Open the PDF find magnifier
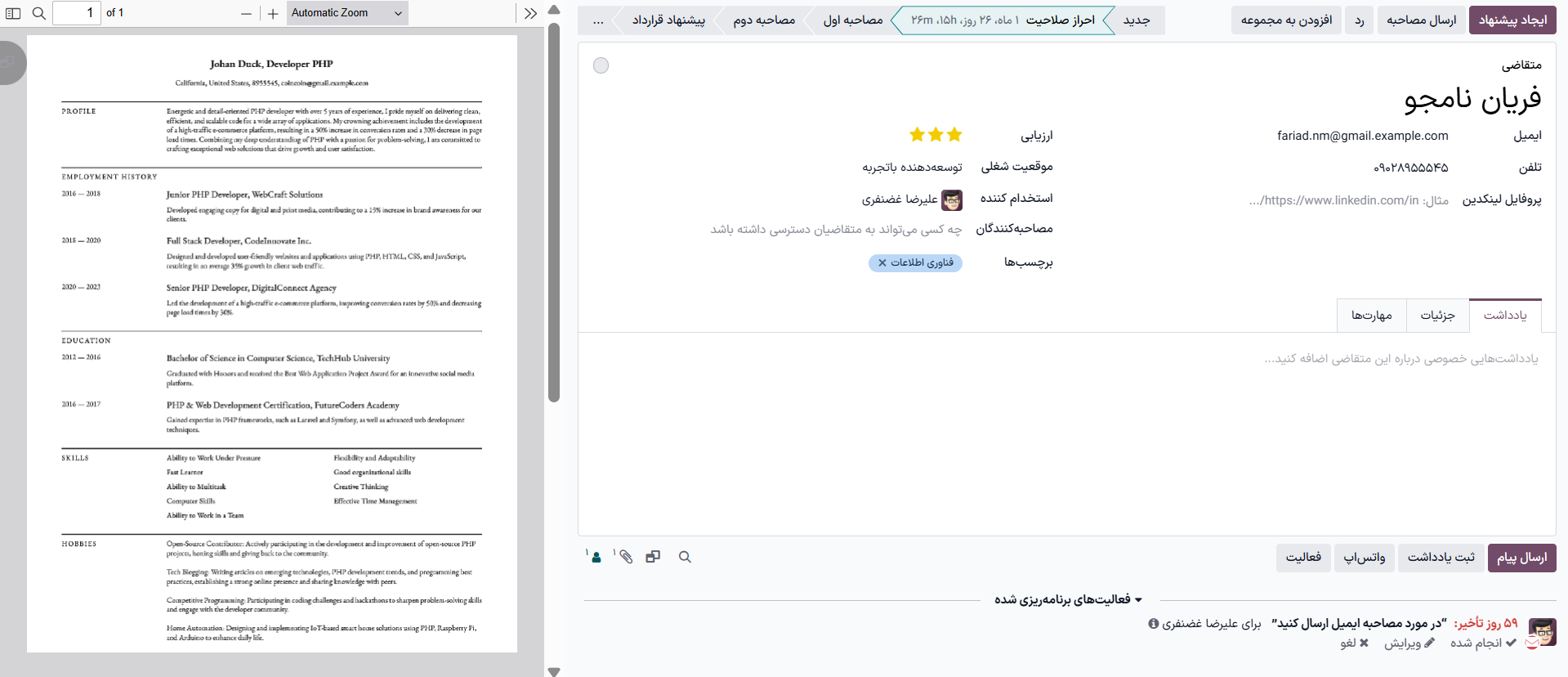The image size is (1568, 677). [x=39, y=13]
